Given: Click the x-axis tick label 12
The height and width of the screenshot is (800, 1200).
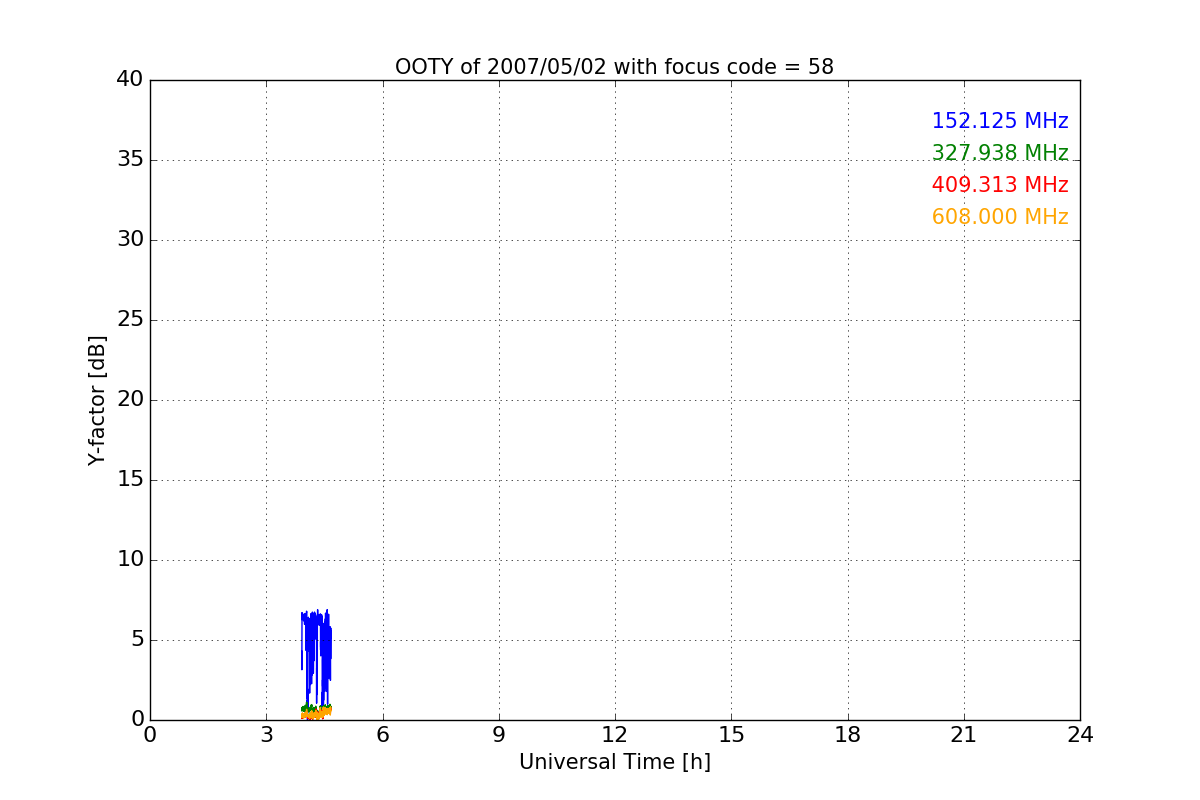Looking at the screenshot, I should [615, 735].
